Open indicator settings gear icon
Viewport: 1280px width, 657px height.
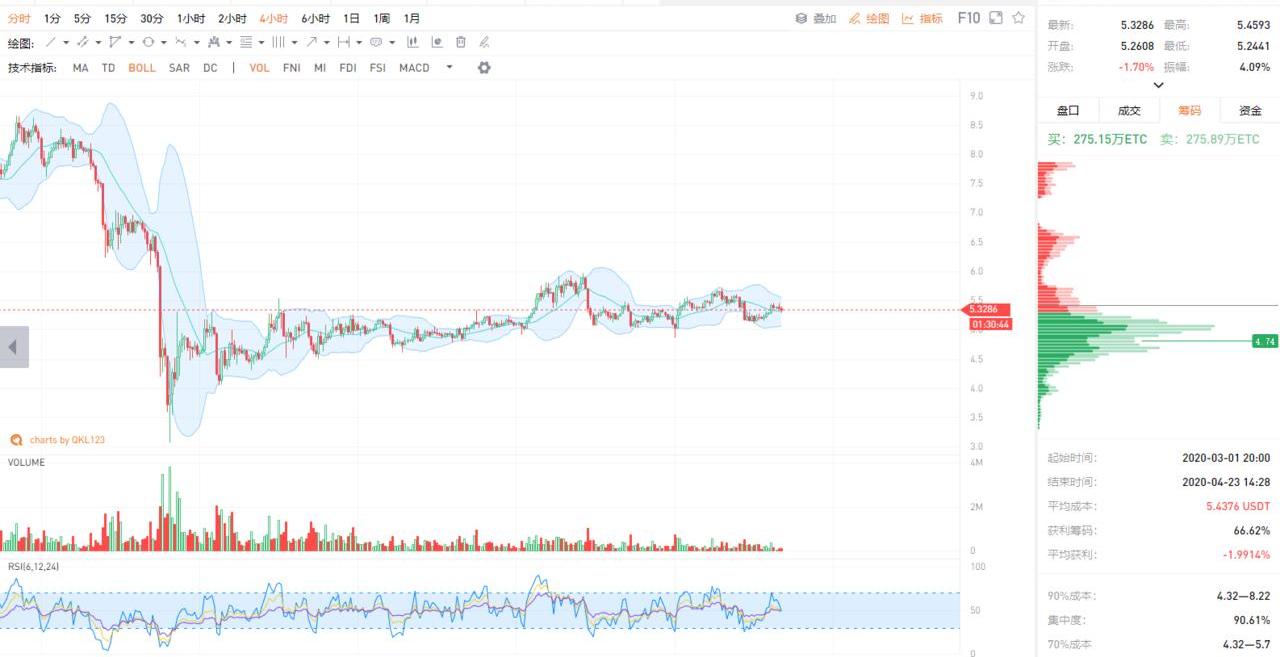(484, 68)
